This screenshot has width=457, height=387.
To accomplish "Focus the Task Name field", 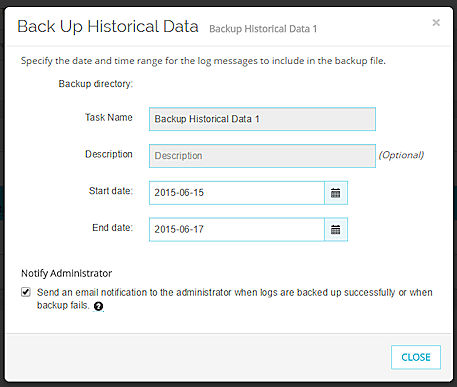I will point(262,119).
